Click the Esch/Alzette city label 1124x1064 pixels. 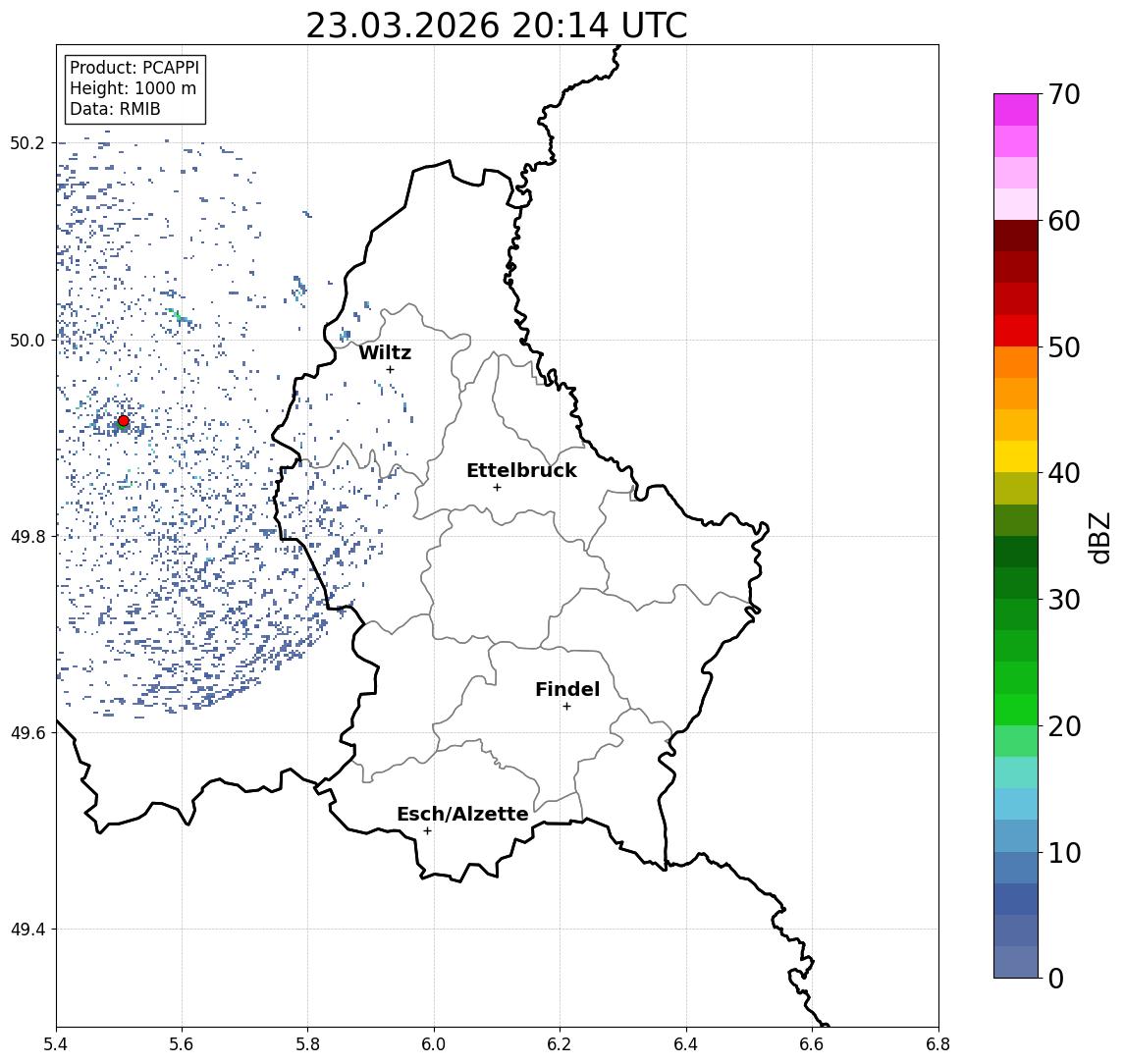(462, 814)
